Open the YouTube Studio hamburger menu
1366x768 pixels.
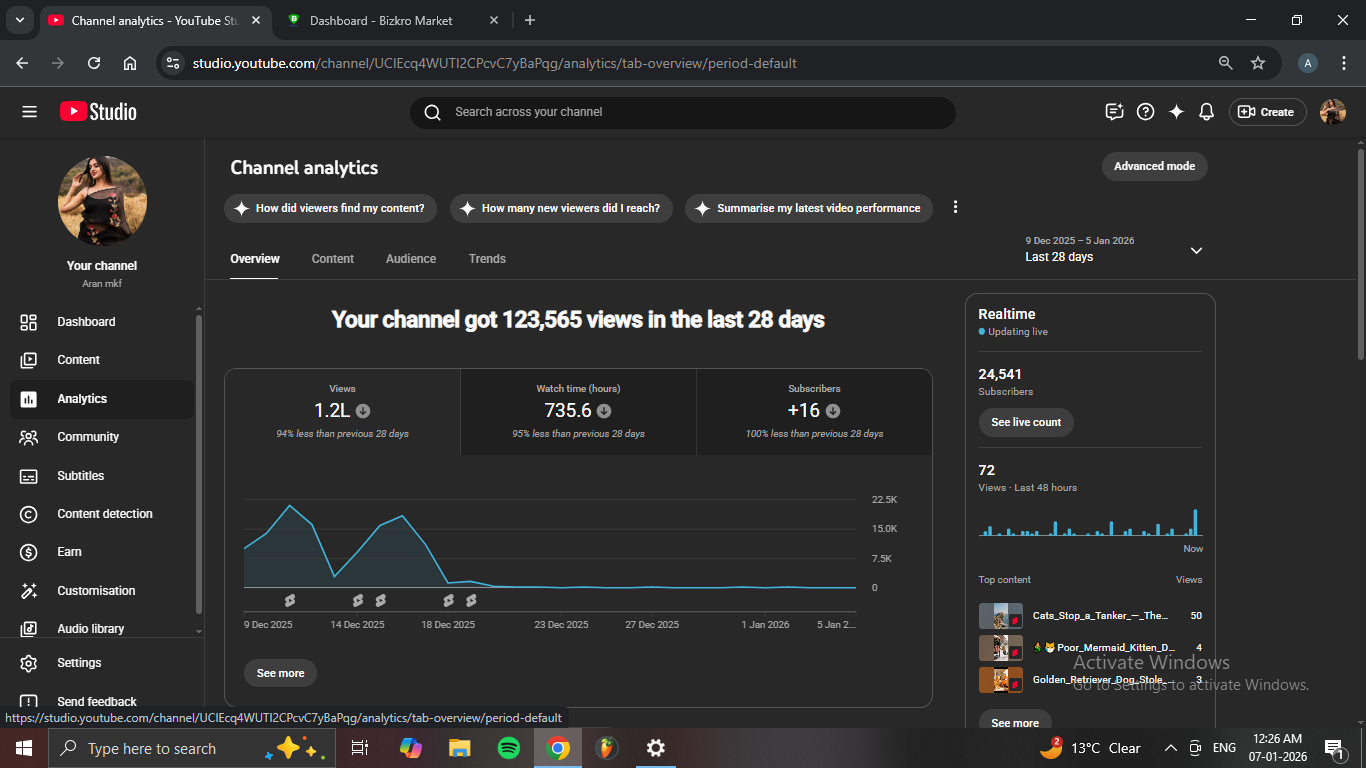pos(29,112)
